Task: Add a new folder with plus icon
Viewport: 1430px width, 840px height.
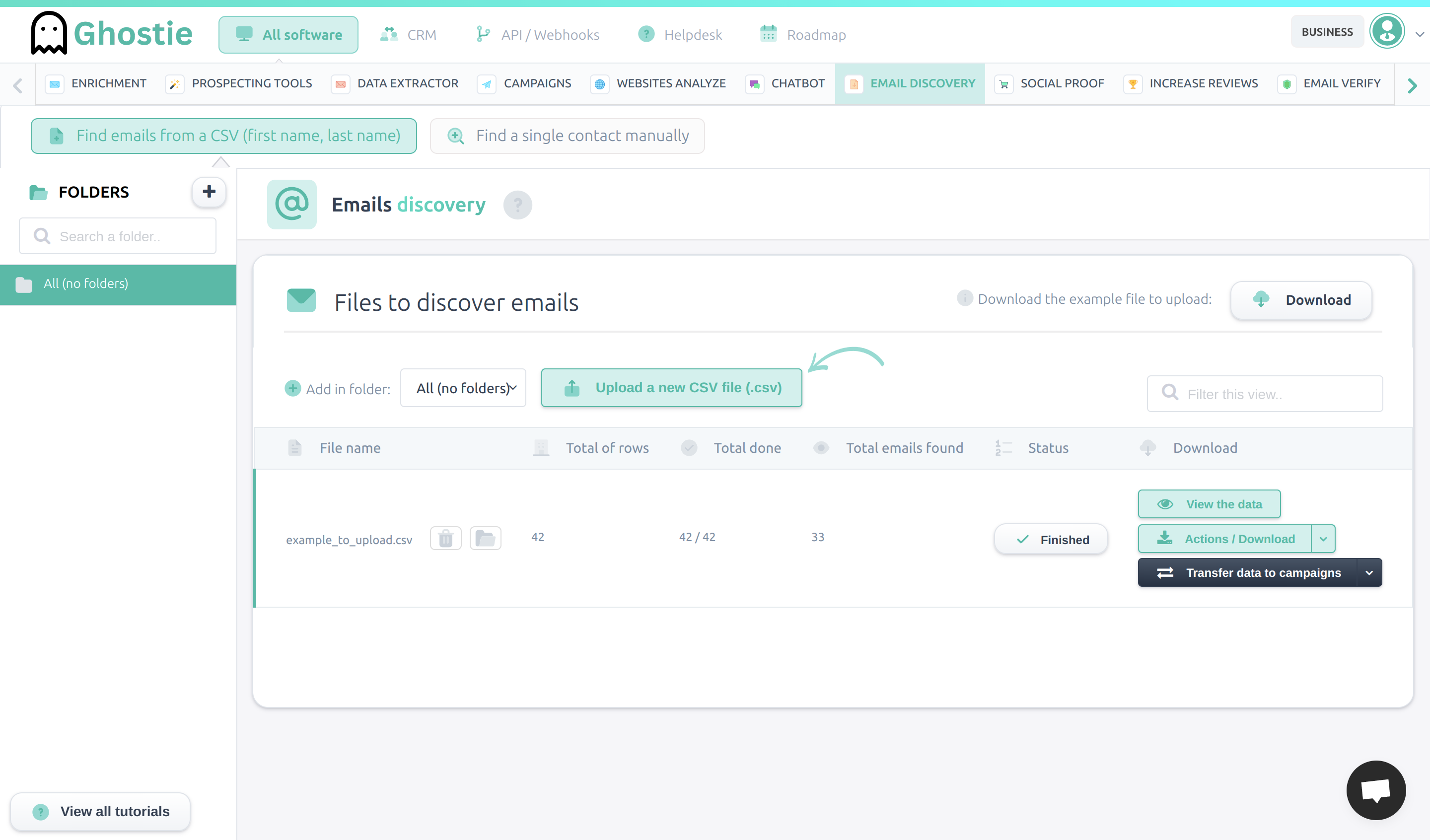Action: pyautogui.click(x=209, y=192)
